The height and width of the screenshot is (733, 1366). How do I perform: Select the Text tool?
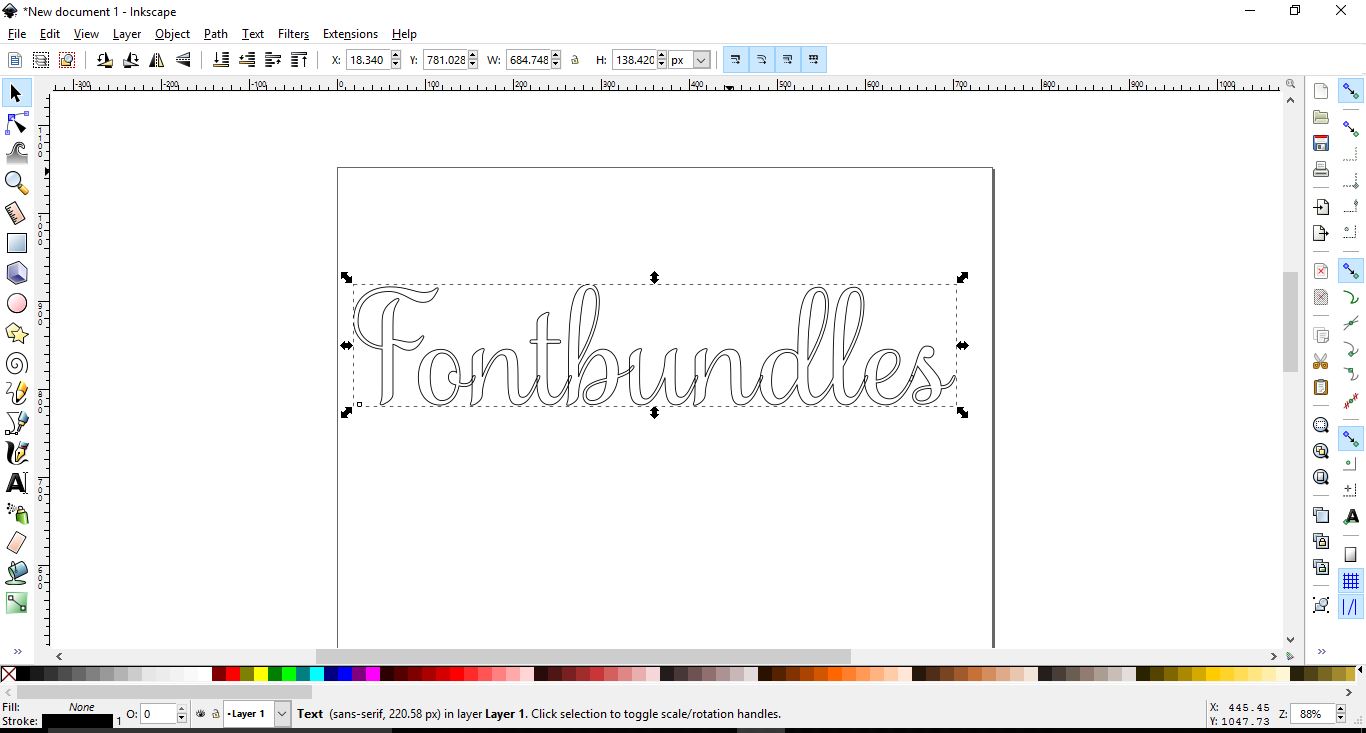click(16, 483)
